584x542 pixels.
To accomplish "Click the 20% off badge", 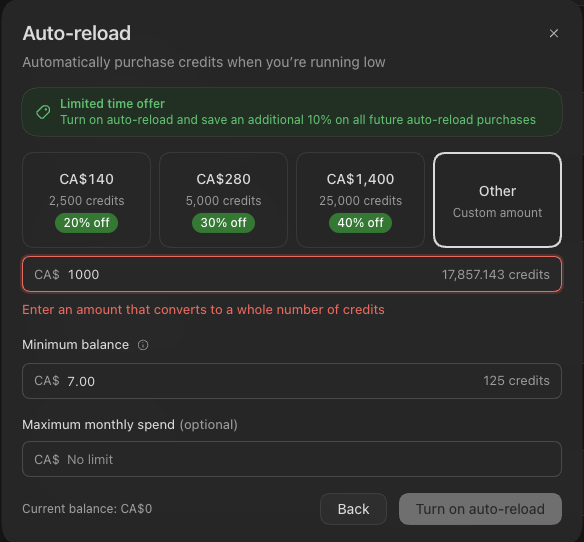I will click(x=86, y=223).
